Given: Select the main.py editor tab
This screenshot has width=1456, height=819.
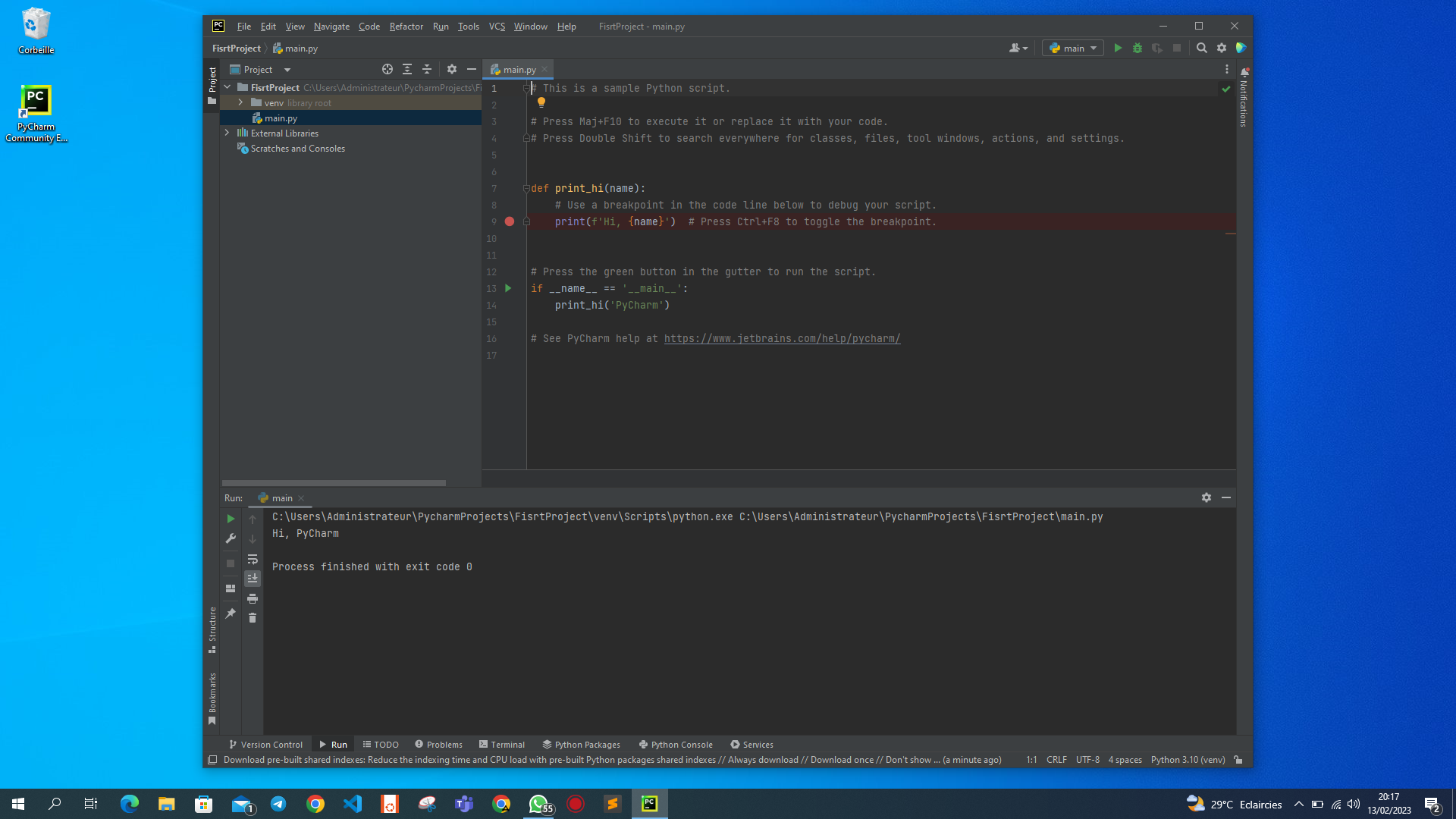Looking at the screenshot, I should [x=519, y=69].
